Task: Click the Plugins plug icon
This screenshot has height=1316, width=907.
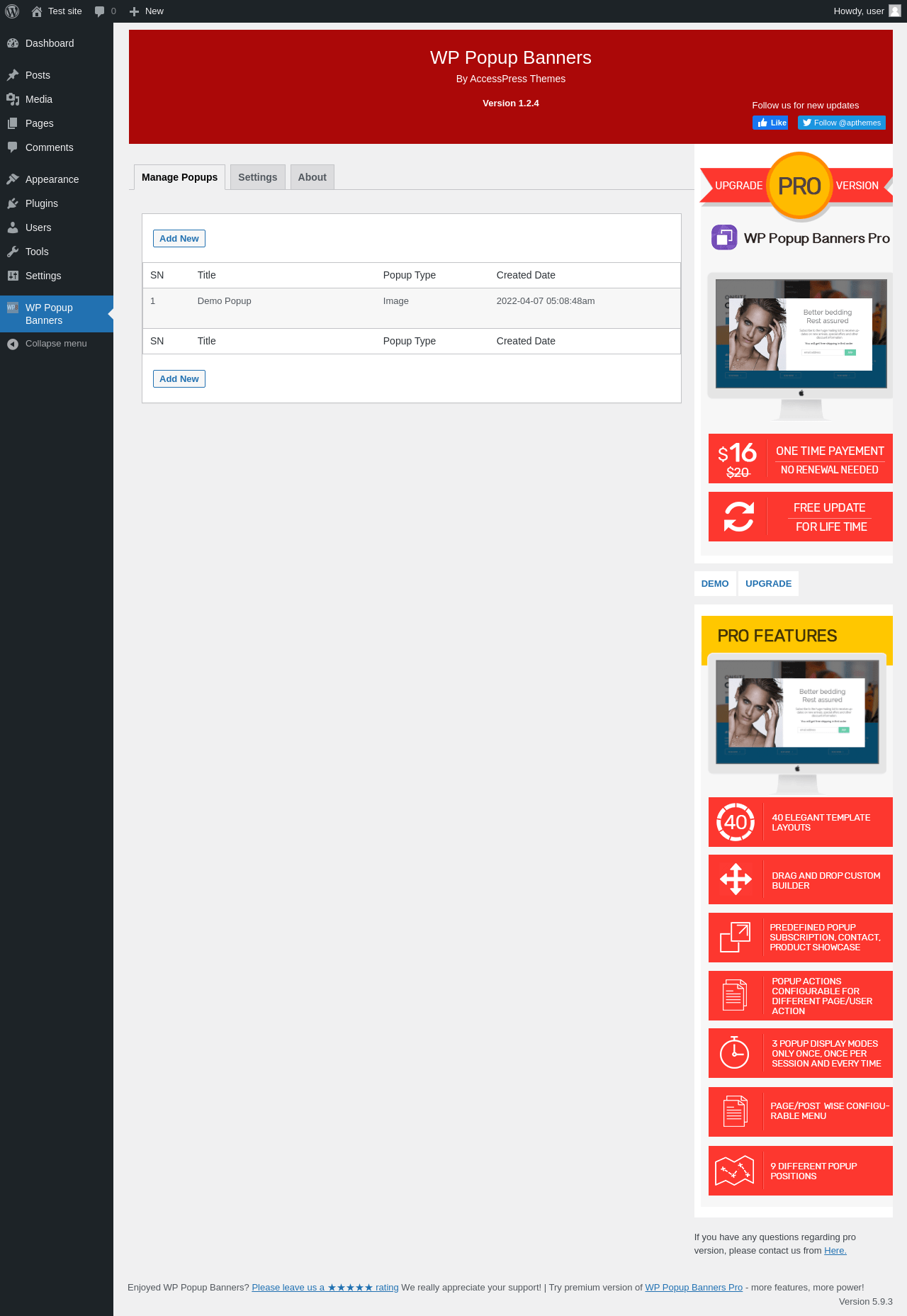Action: pos(13,203)
